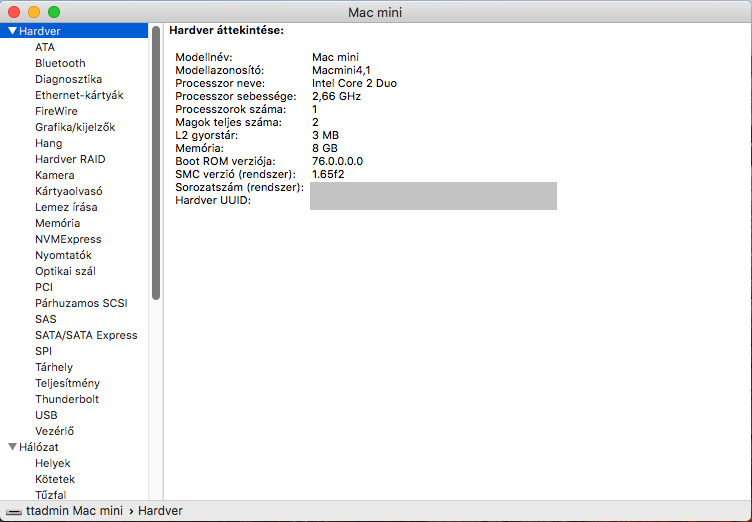Select SAS in the sidebar
Screen dimensions: 752x522
click(x=46, y=319)
